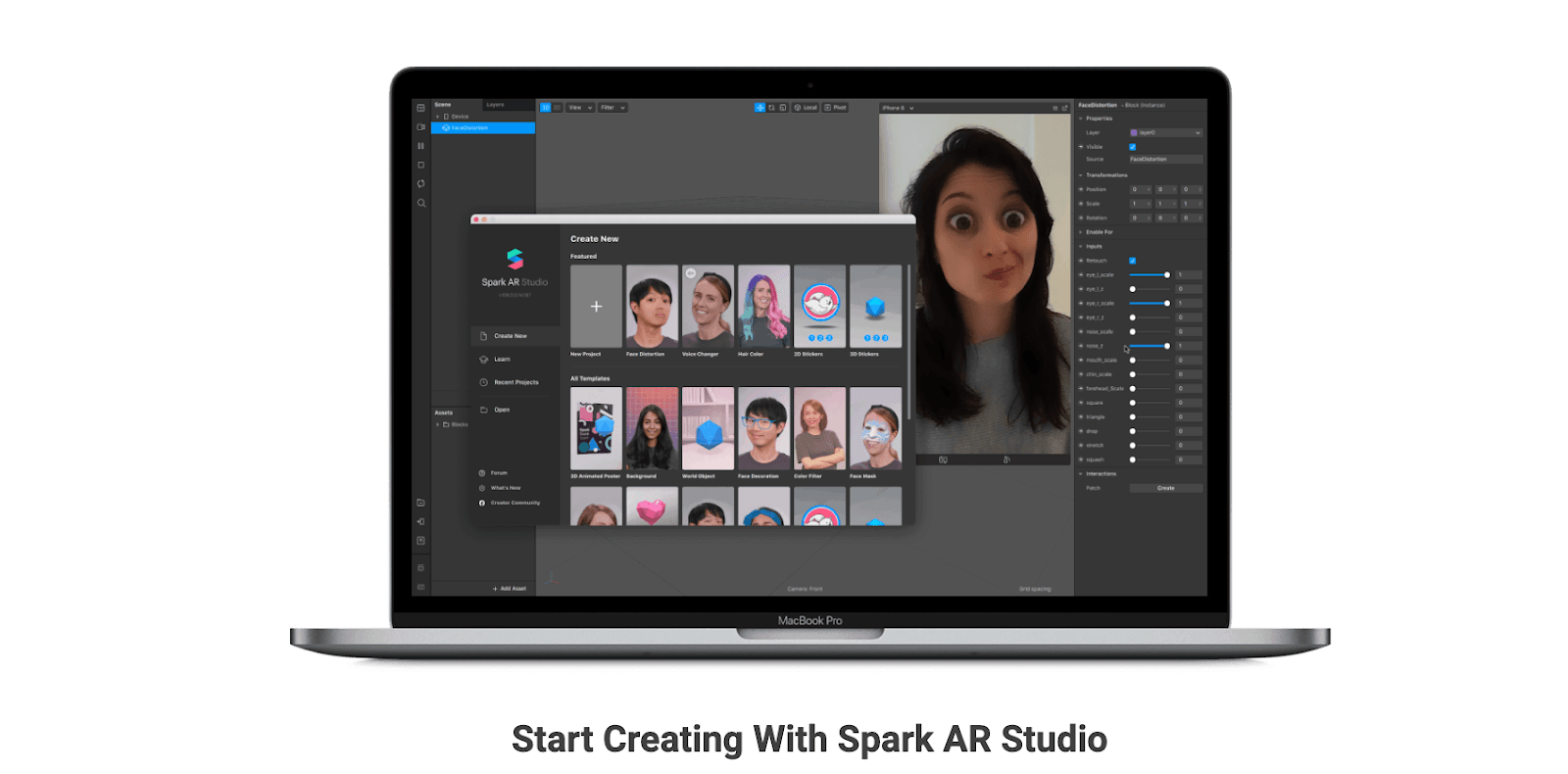Expand the Enable For section

point(1081,232)
